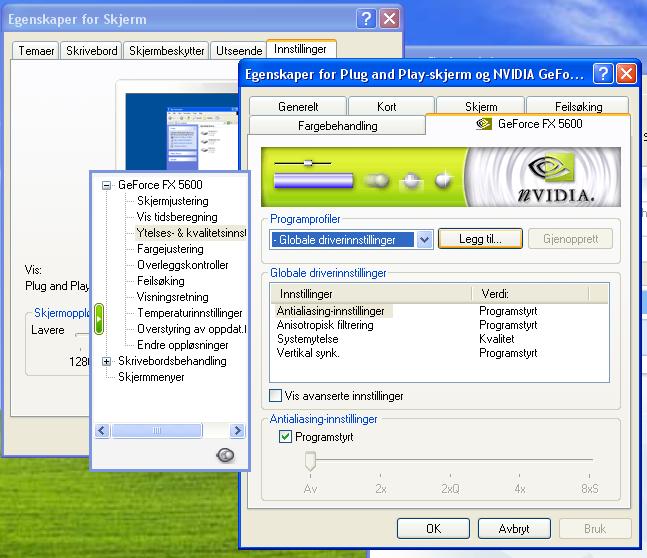
Task: Select Feilsøking item in the tree menu
Action: [x=161, y=281]
